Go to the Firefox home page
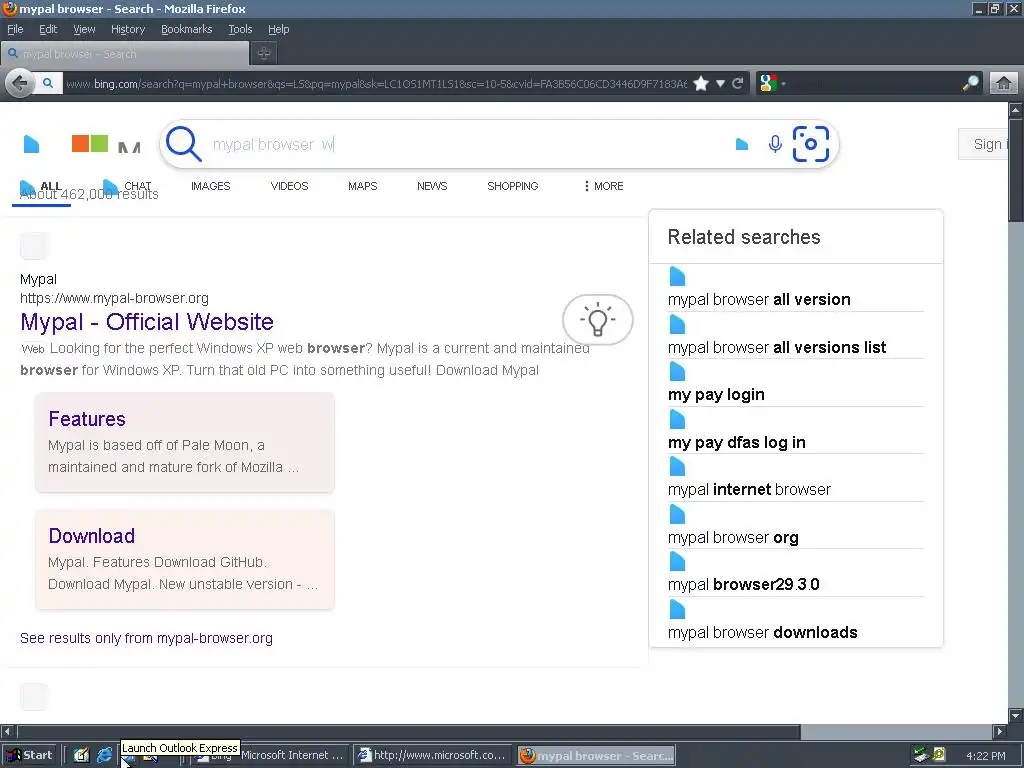The width and height of the screenshot is (1024, 768). (1004, 84)
